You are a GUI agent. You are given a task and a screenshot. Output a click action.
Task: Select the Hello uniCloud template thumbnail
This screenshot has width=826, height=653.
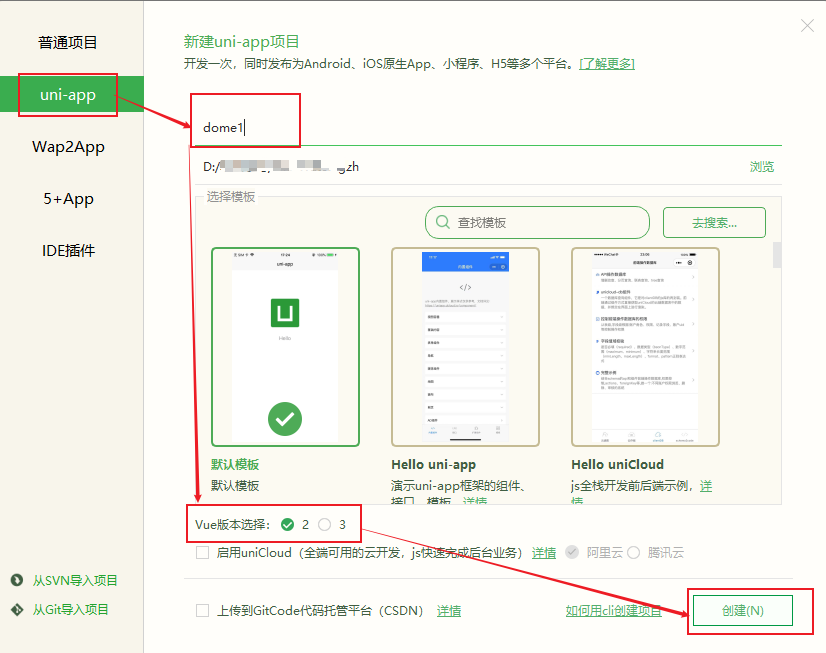[645, 347]
